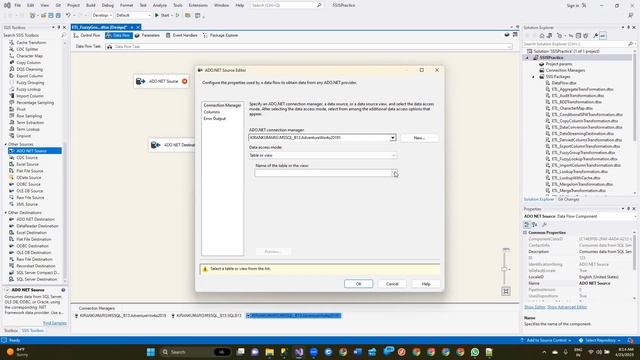Open the Develop configuration dropdown
The width and height of the screenshot is (640, 360).
point(102,15)
